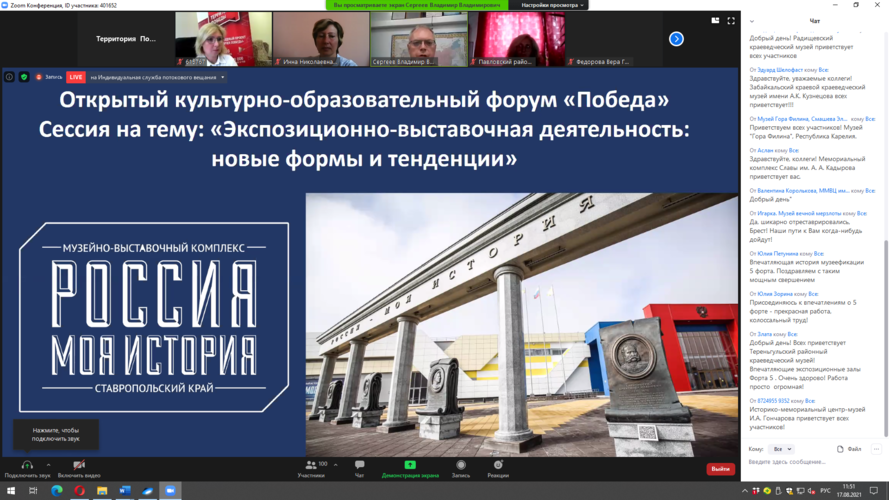
Task: Open the chat recipient 'Все' dropdown
Action: (782, 449)
